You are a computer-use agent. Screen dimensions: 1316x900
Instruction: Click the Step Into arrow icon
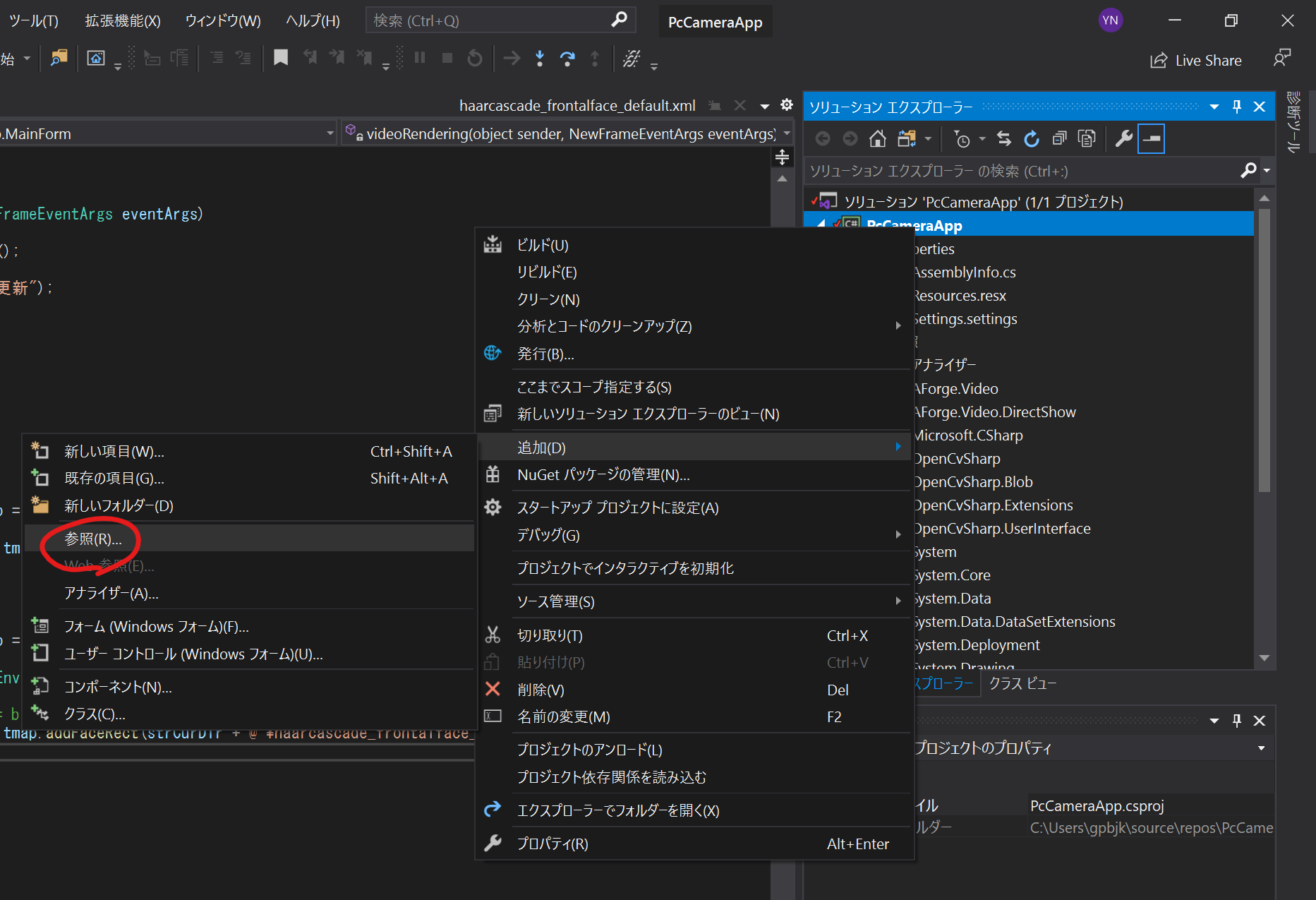pyautogui.click(x=540, y=58)
